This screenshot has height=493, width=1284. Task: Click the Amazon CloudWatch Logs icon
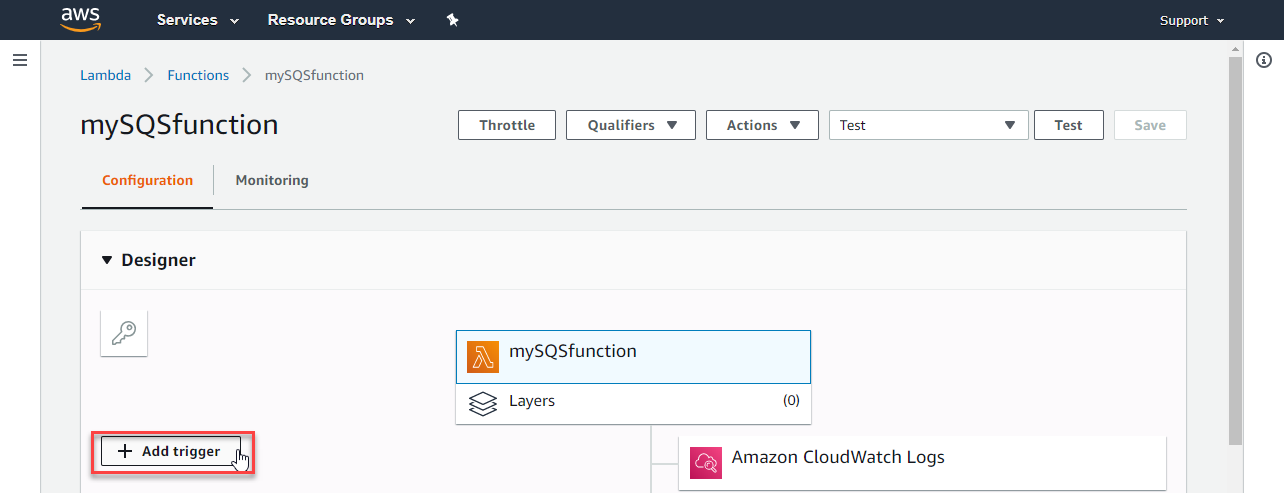pos(705,462)
